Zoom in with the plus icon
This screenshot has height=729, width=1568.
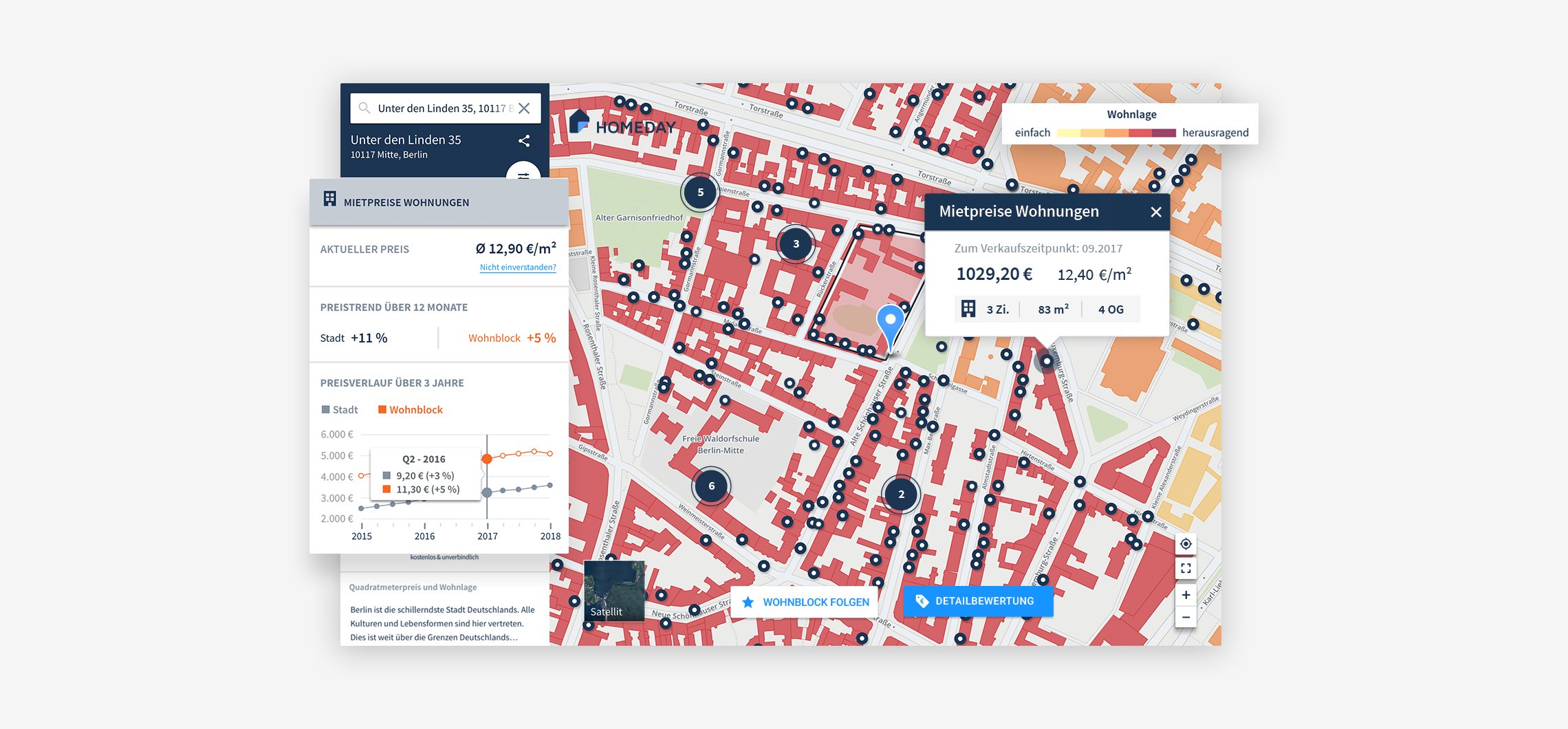(1185, 594)
